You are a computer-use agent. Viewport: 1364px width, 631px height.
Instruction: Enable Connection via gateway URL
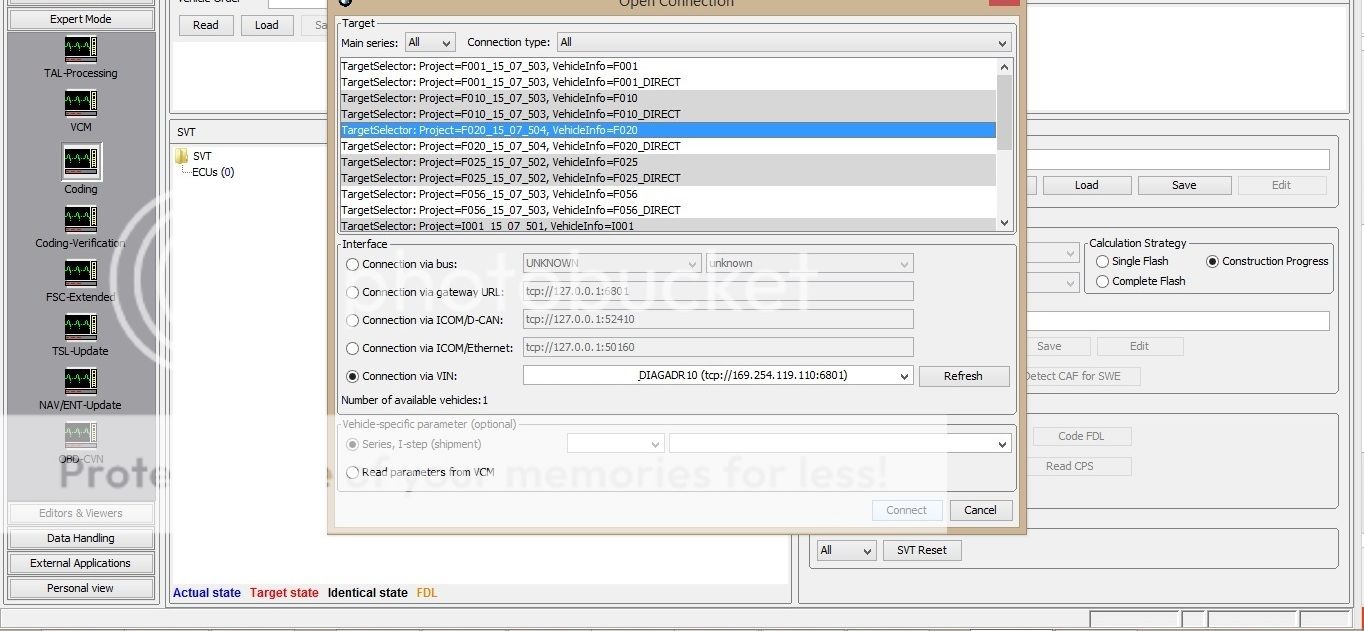pyautogui.click(x=352, y=291)
